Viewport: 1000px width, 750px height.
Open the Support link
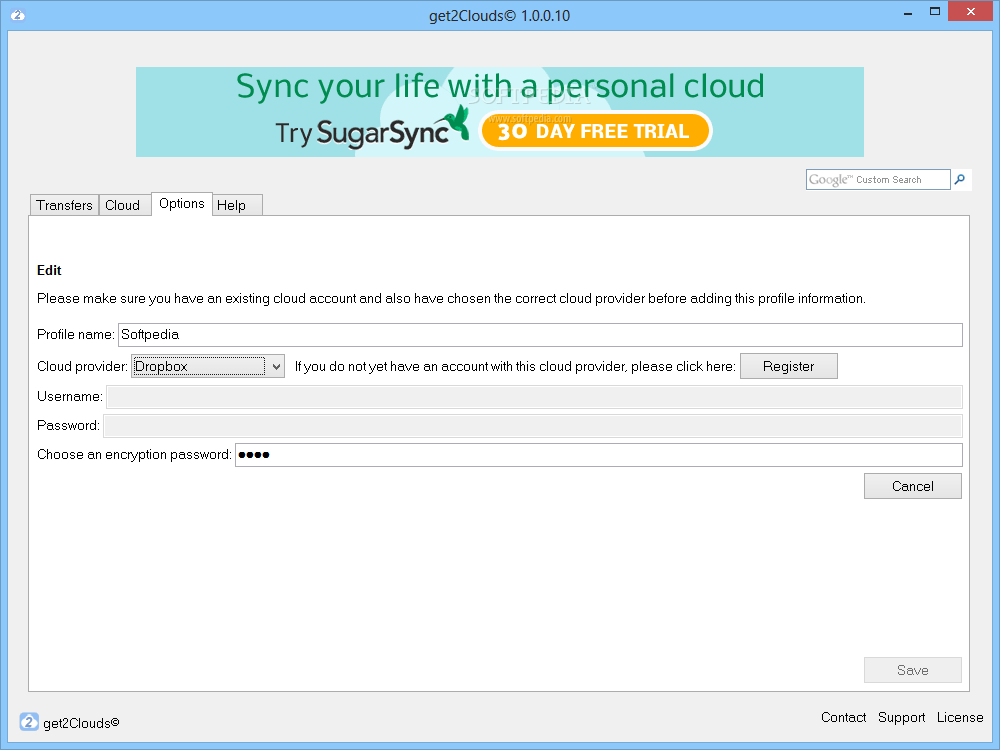tap(901, 717)
